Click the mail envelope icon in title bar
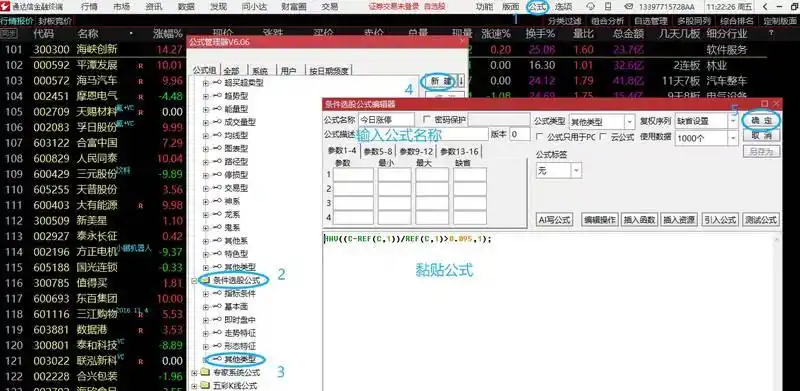This screenshot has width=800, height=391. 629,7
